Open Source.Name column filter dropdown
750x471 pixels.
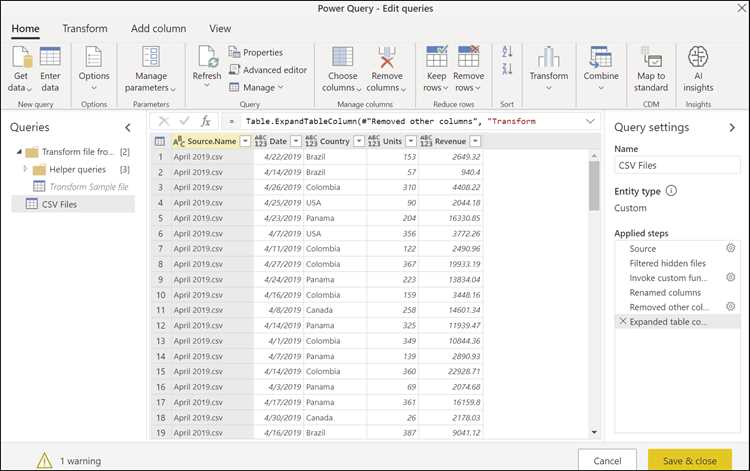[245, 141]
